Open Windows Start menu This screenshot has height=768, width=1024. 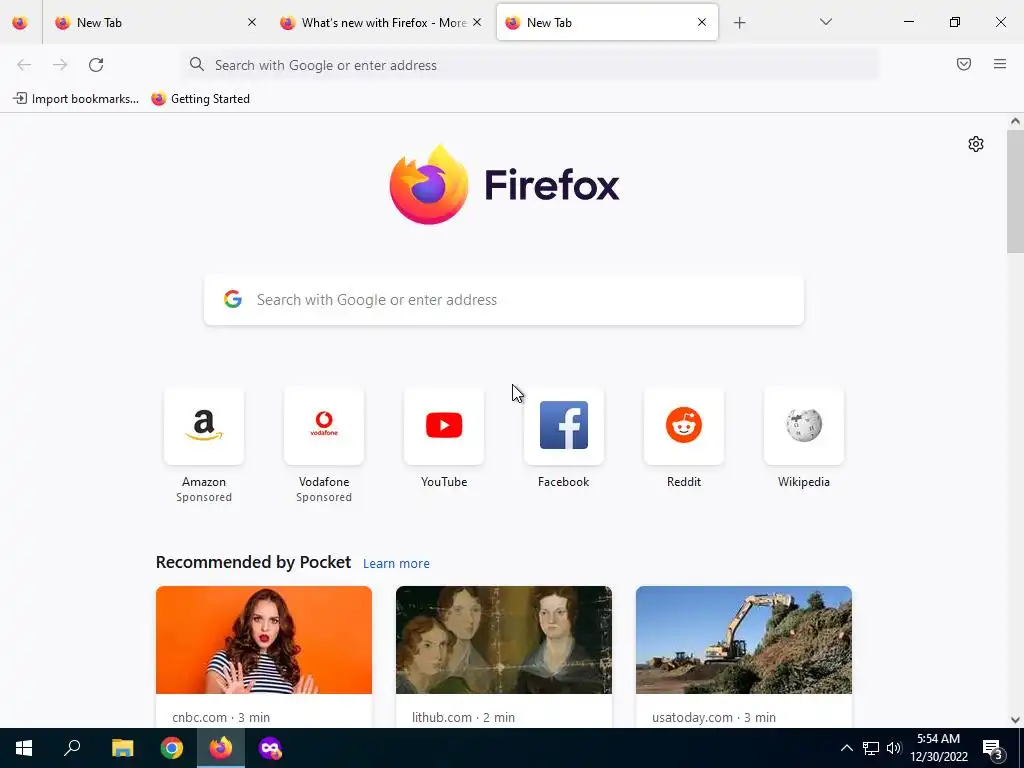[24, 748]
